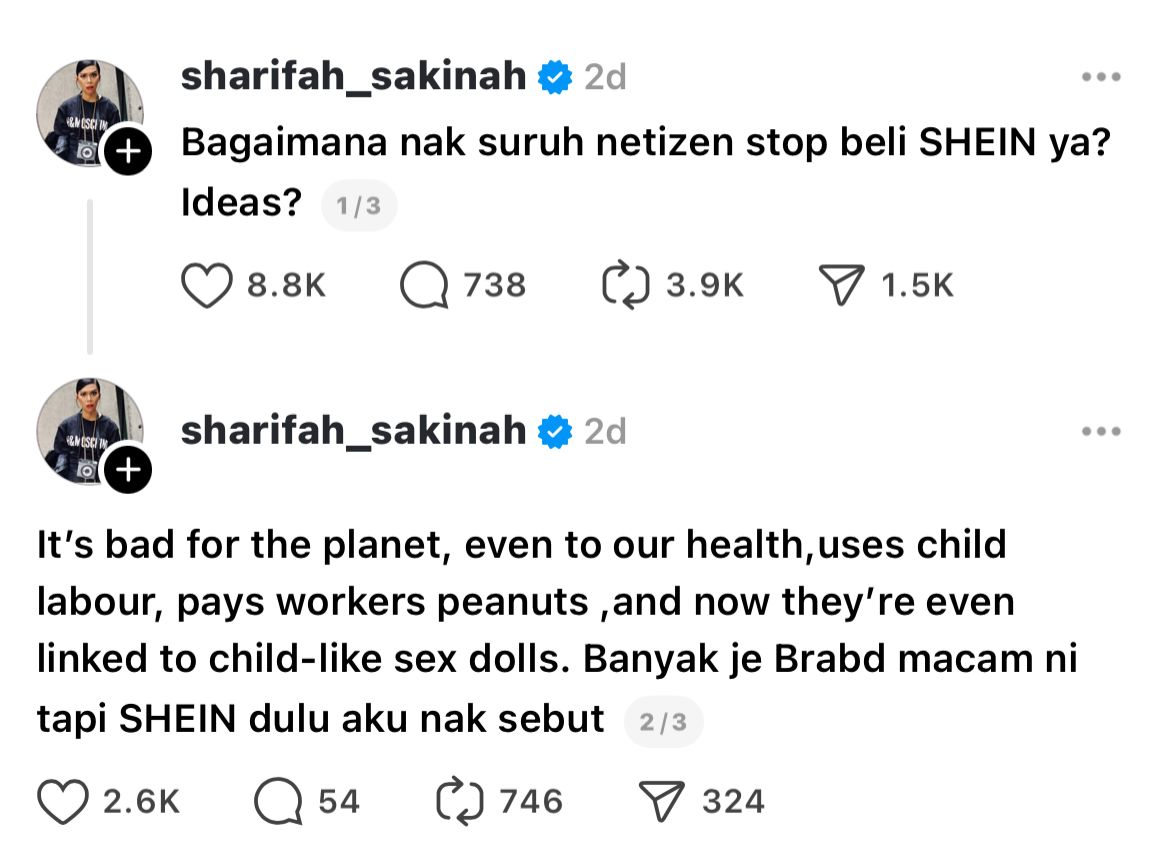Open sharifah_sakinah profile from first post
This screenshot has height=856, width=1170.
pyautogui.click(x=353, y=77)
